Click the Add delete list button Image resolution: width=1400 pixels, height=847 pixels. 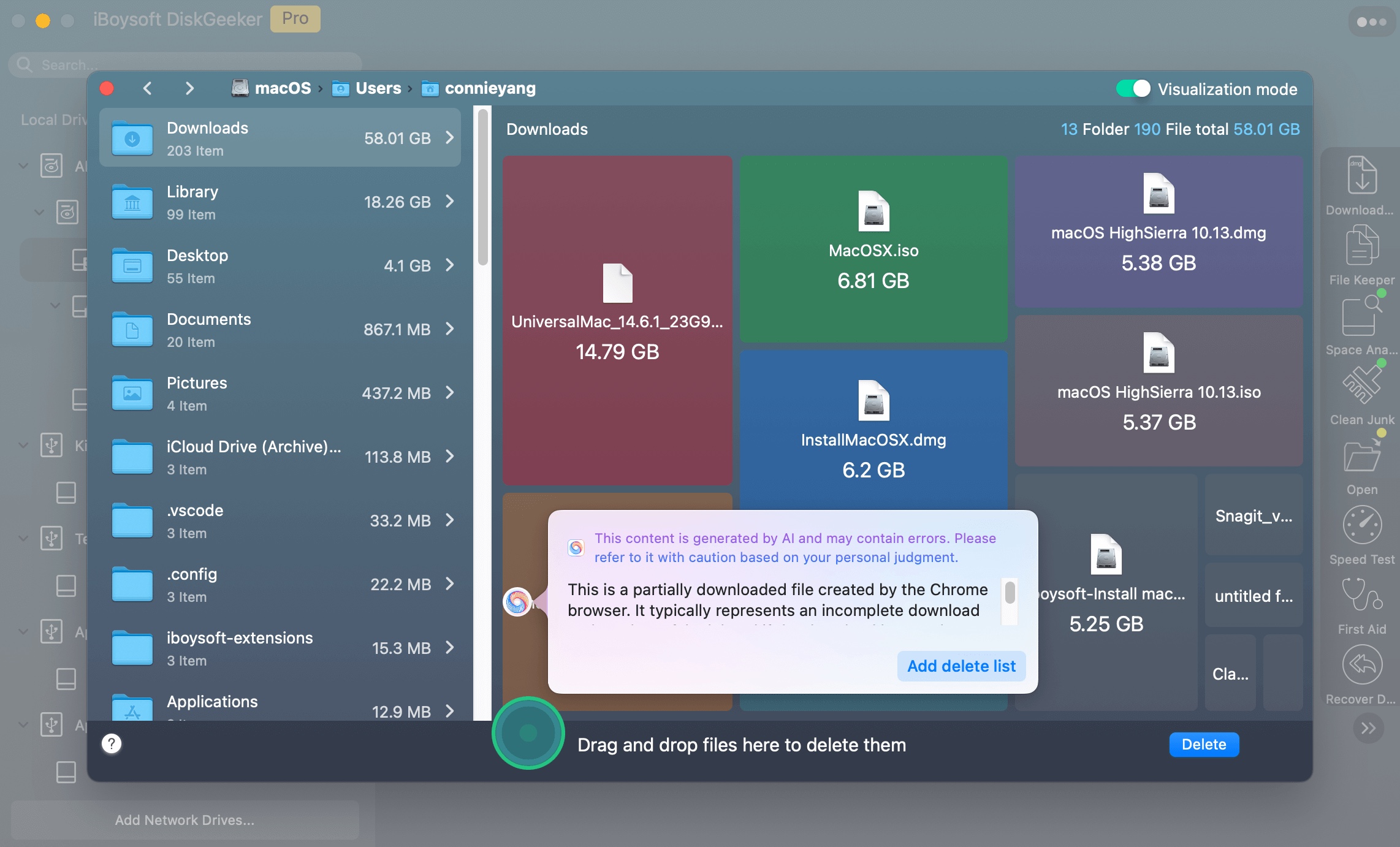(x=961, y=666)
